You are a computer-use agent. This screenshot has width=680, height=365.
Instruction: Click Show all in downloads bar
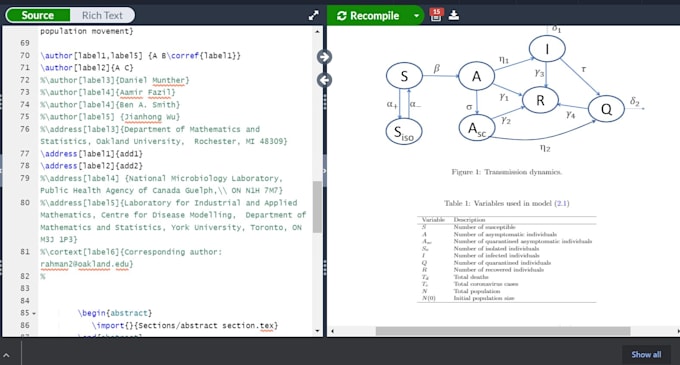coord(646,355)
